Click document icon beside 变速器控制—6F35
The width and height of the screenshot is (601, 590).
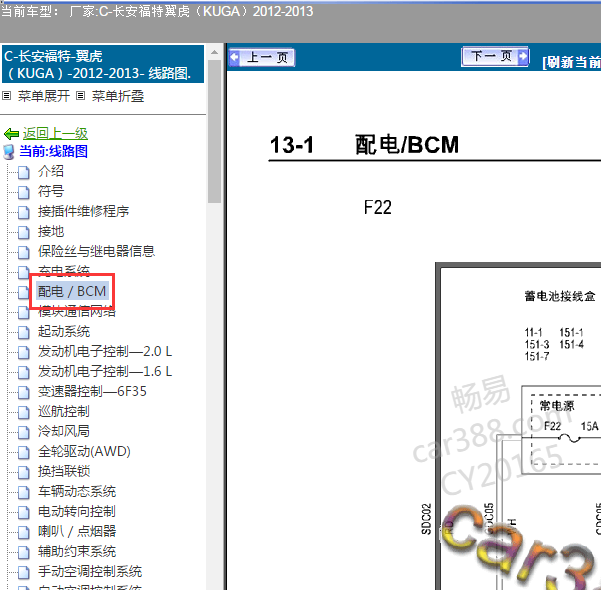(24, 392)
